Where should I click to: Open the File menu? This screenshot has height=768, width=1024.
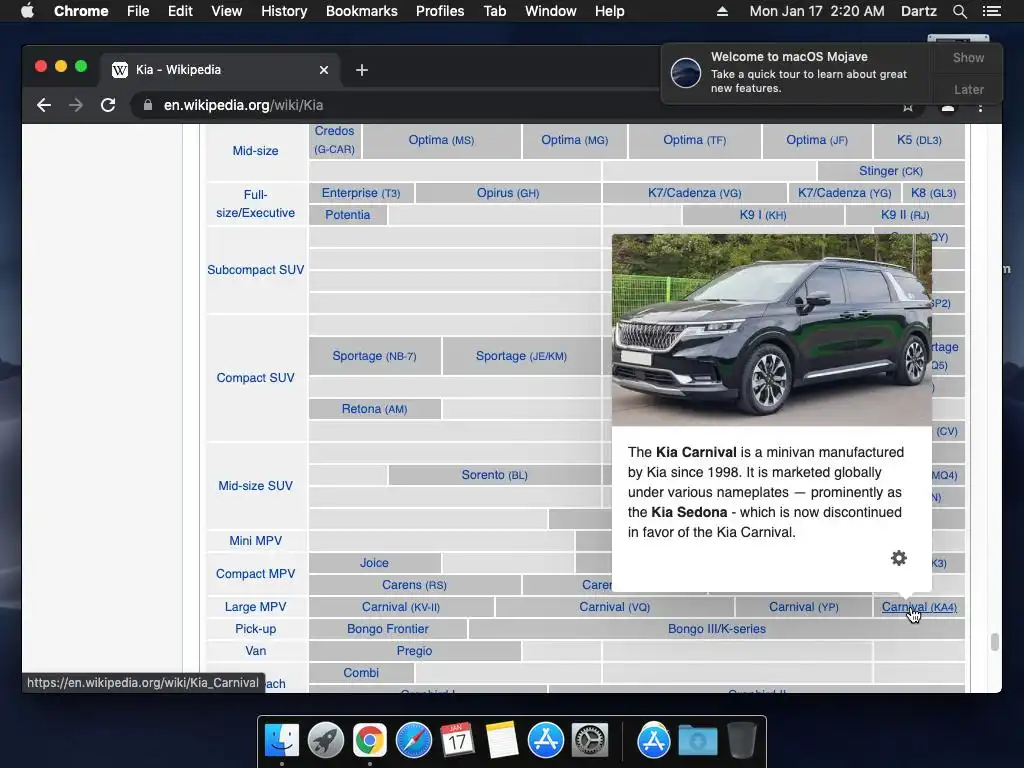click(138, 11)
